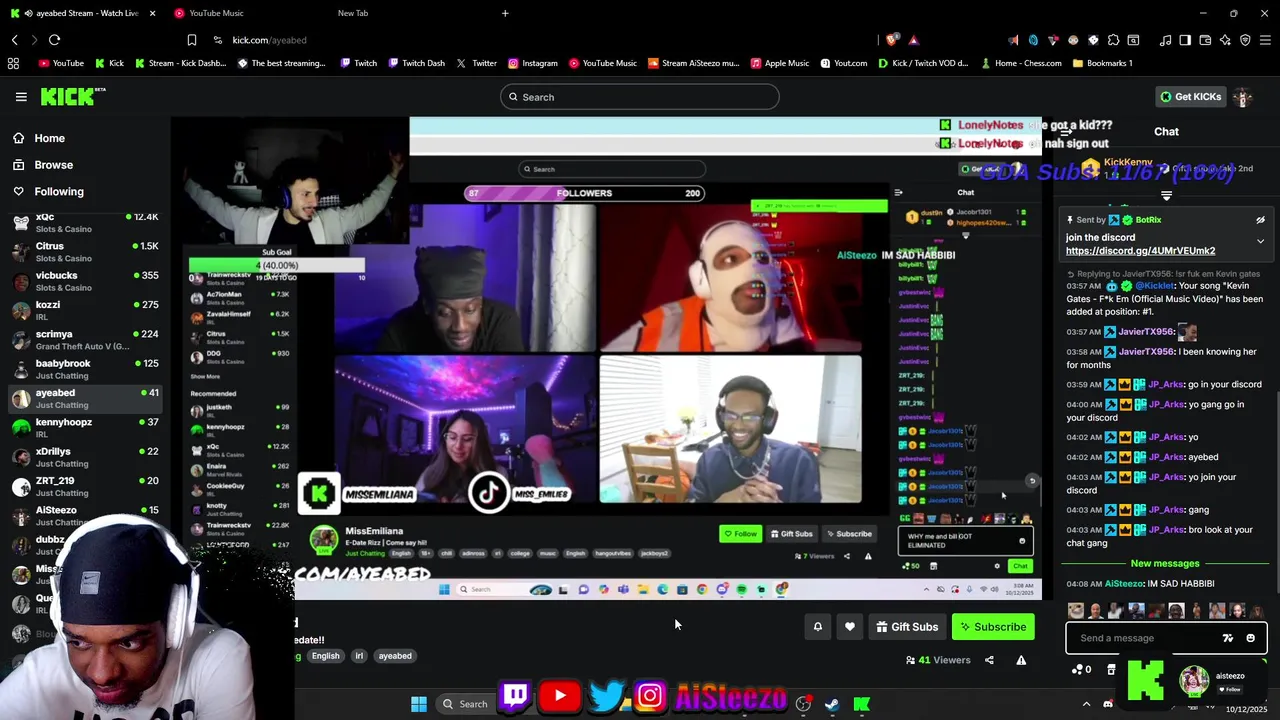Click the English stream tag
Screen dimensions: 1280x720
[x=325, y=656]
